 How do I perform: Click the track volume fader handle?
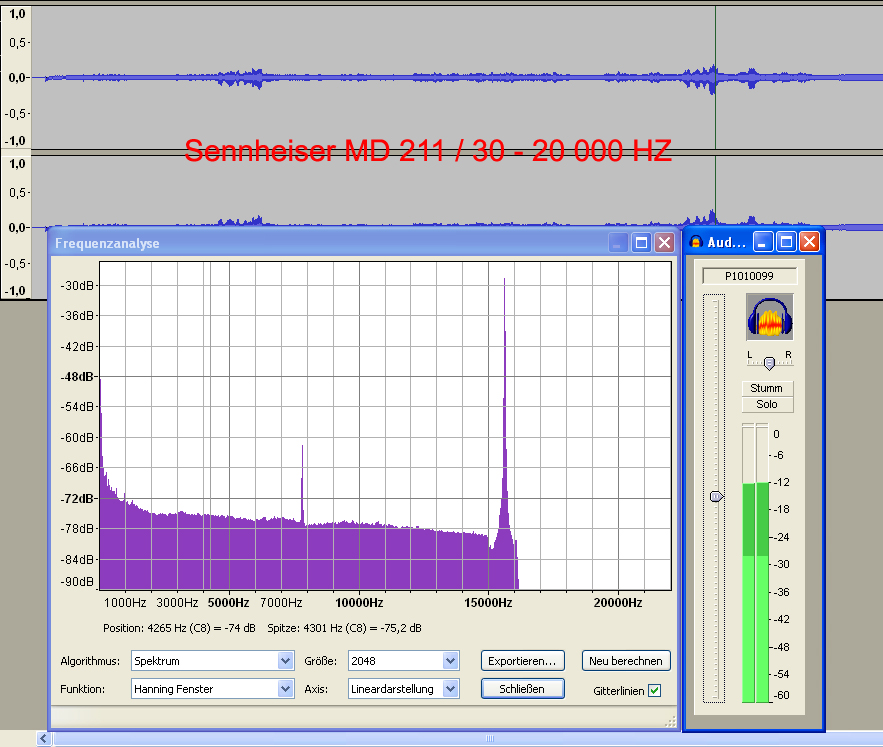tap(716, 496)
